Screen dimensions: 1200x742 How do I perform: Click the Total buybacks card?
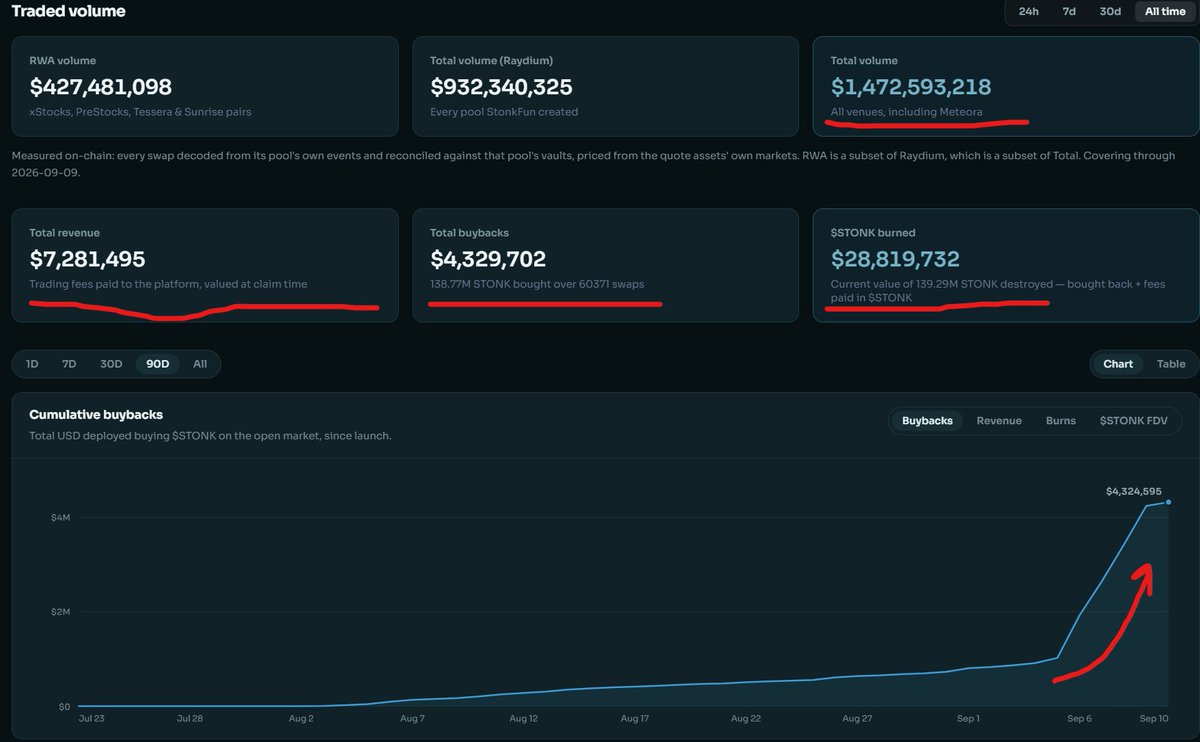click(x=606, y=265)
